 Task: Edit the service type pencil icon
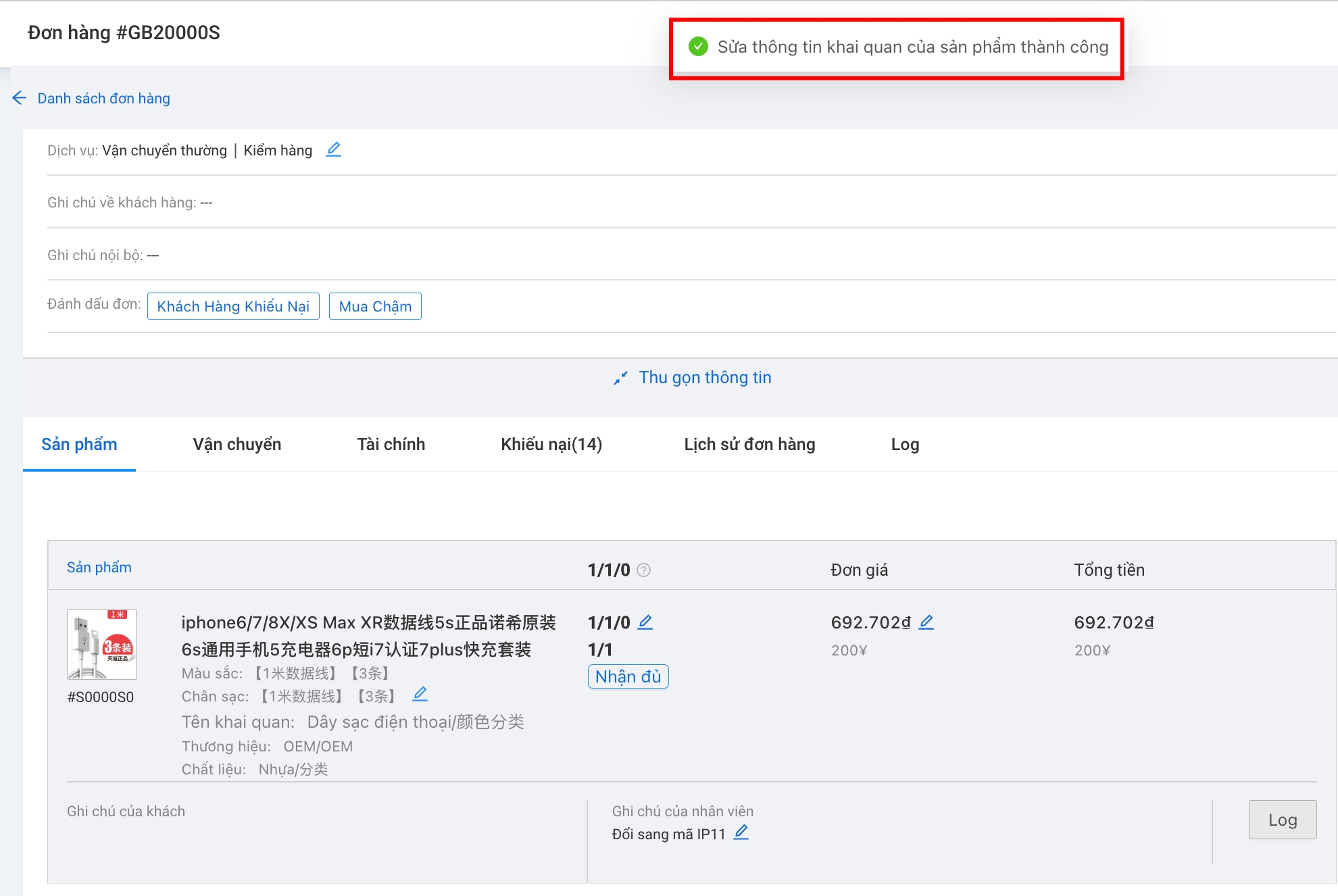pos(333,149)
